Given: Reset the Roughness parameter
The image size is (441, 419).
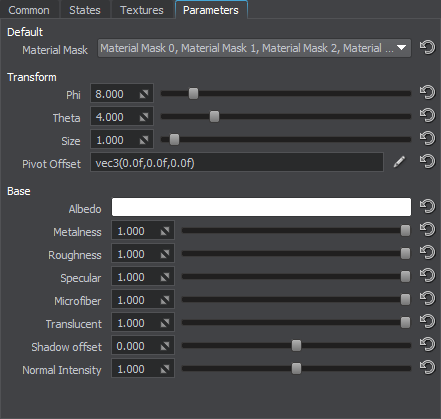Looking at the screenshot, I should tap(427, 253).
